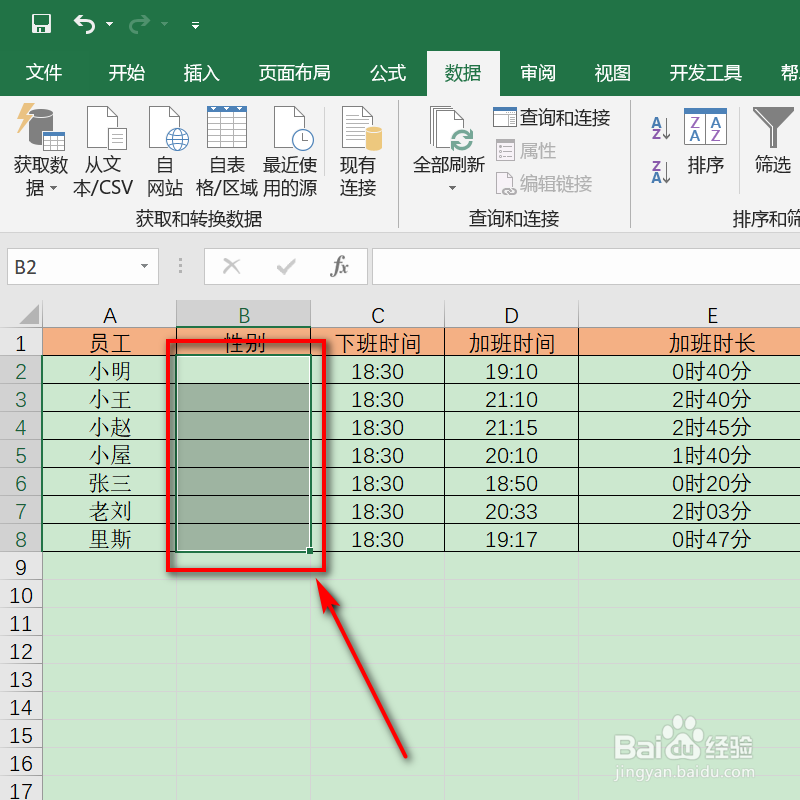Switch to the 开始 ribbon tab
The image size is (800, 800).
(126, 72)
